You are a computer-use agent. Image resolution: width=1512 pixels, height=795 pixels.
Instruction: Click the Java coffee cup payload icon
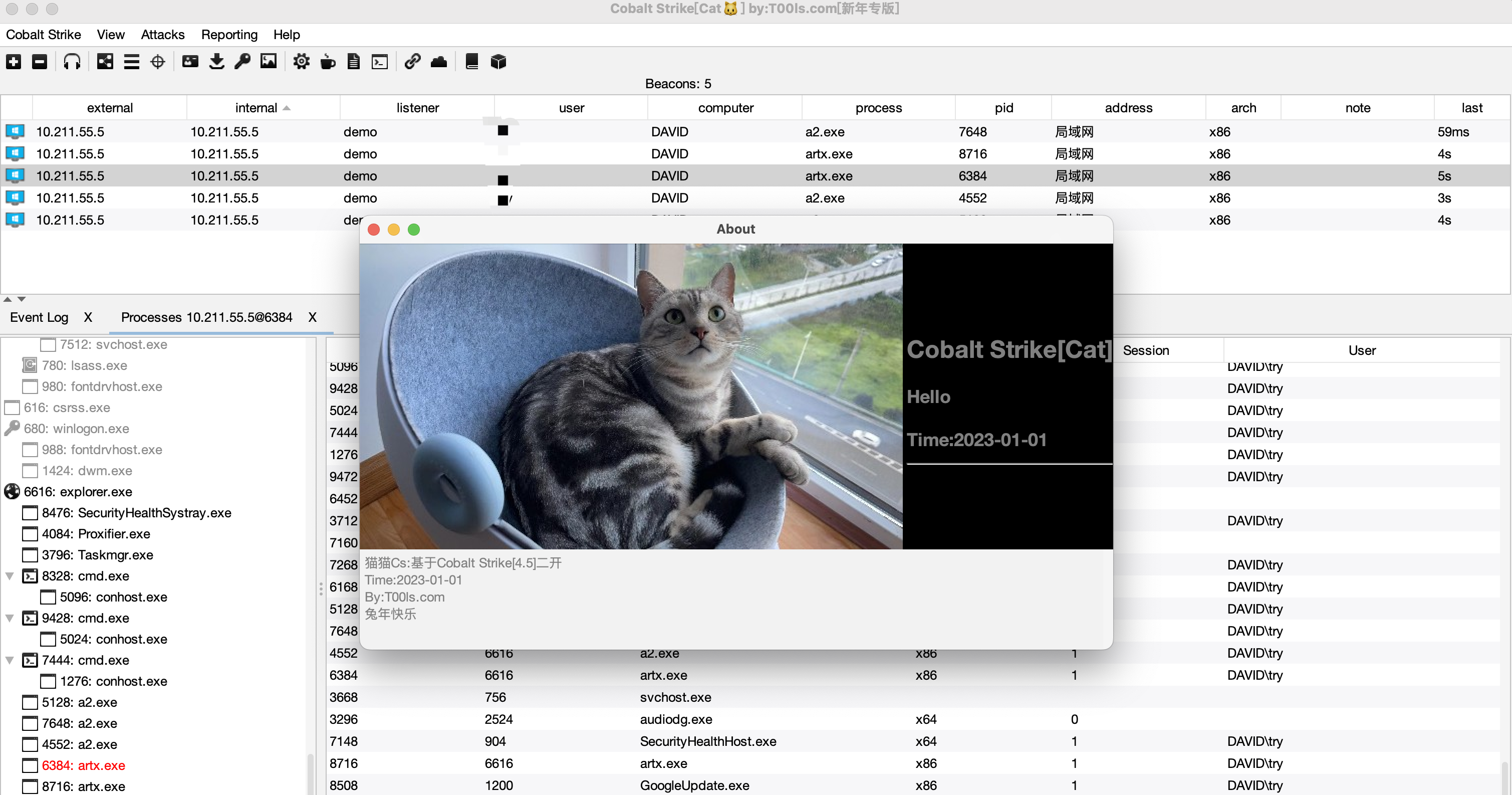(x=328, y=62)
